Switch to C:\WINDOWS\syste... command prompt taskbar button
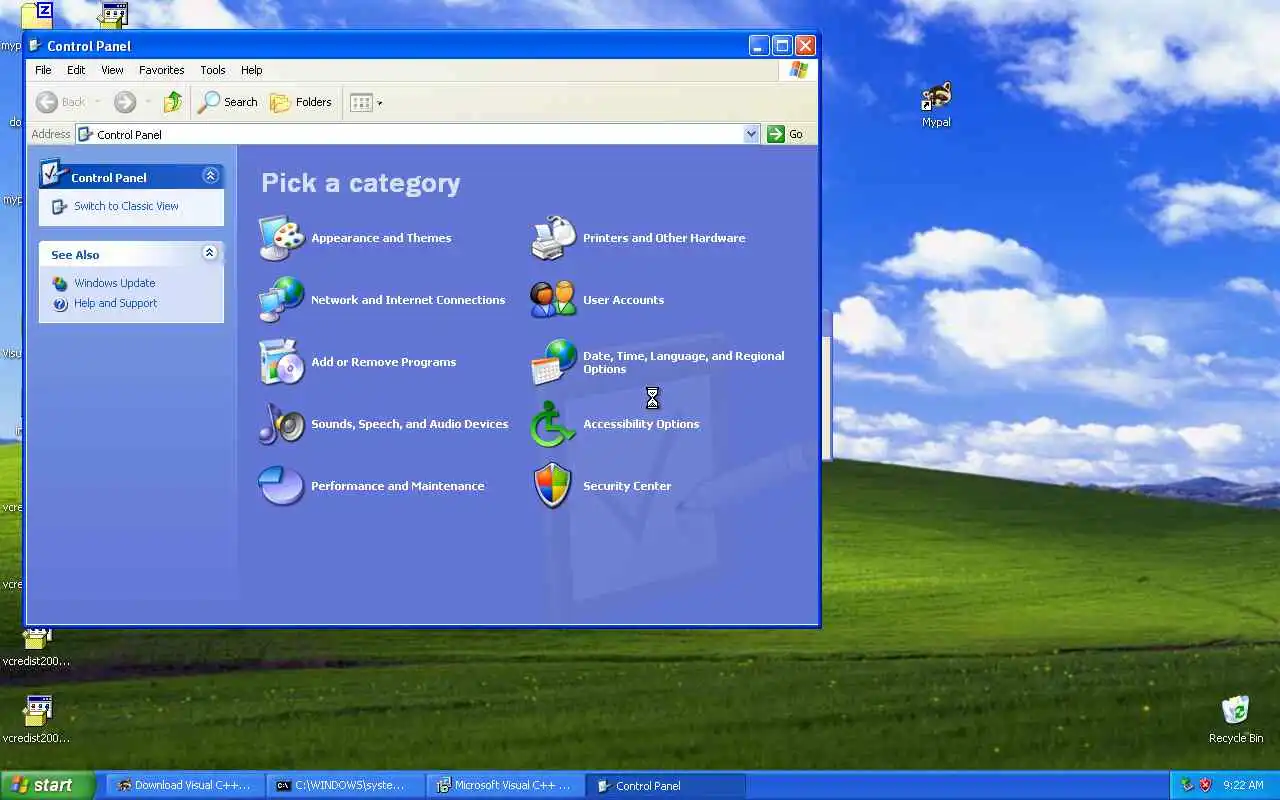 click(x=347, y=785)
